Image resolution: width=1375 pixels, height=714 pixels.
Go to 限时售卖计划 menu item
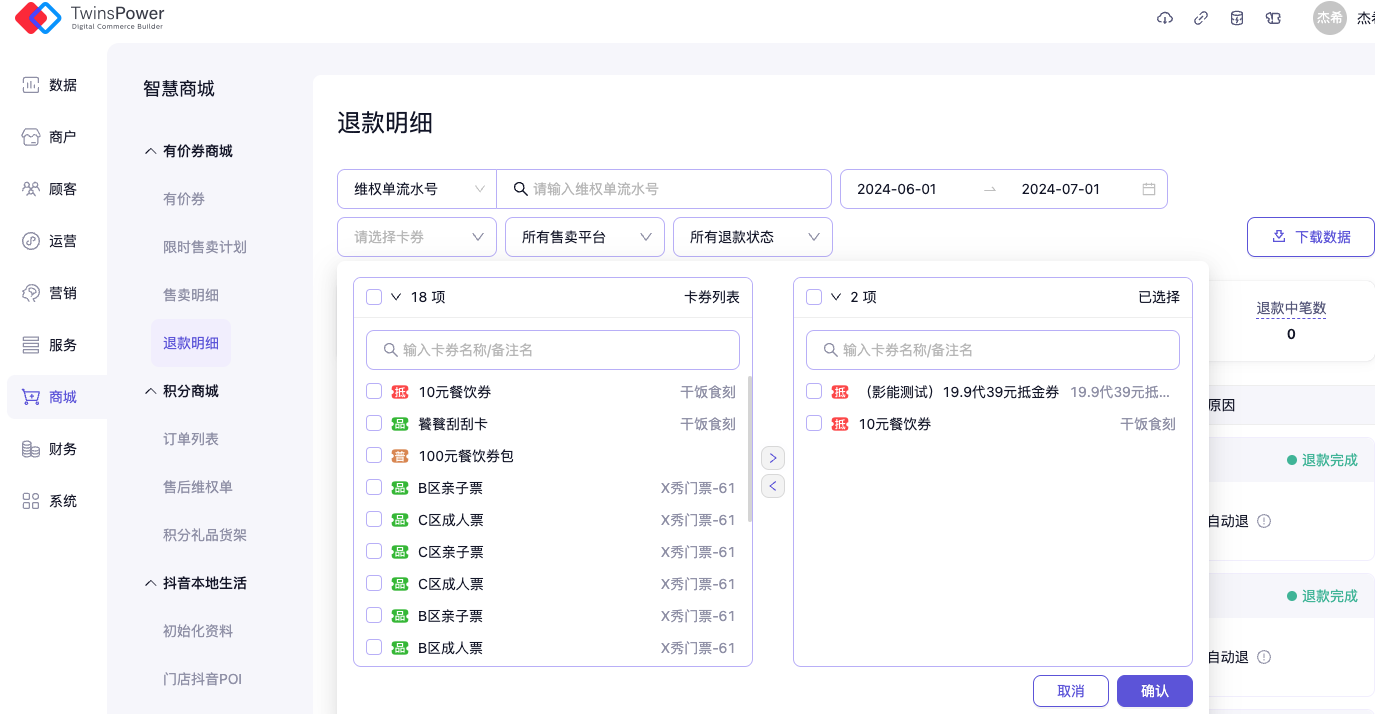[x=205, y=247]
